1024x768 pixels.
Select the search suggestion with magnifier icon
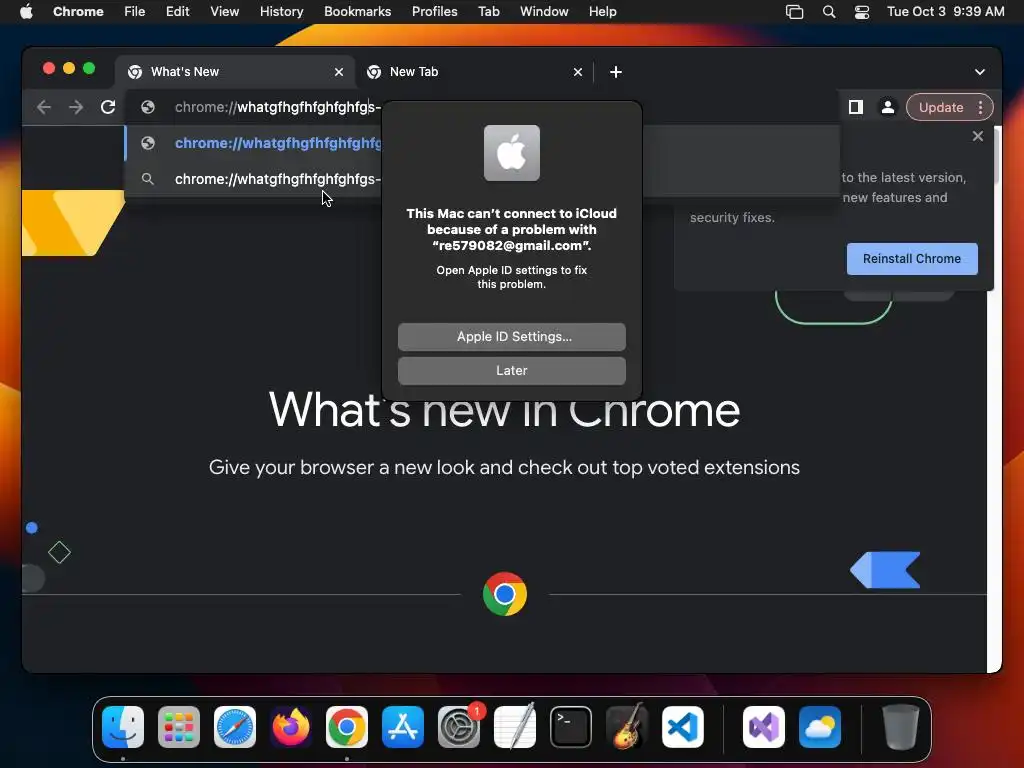(x=253, y=179)
